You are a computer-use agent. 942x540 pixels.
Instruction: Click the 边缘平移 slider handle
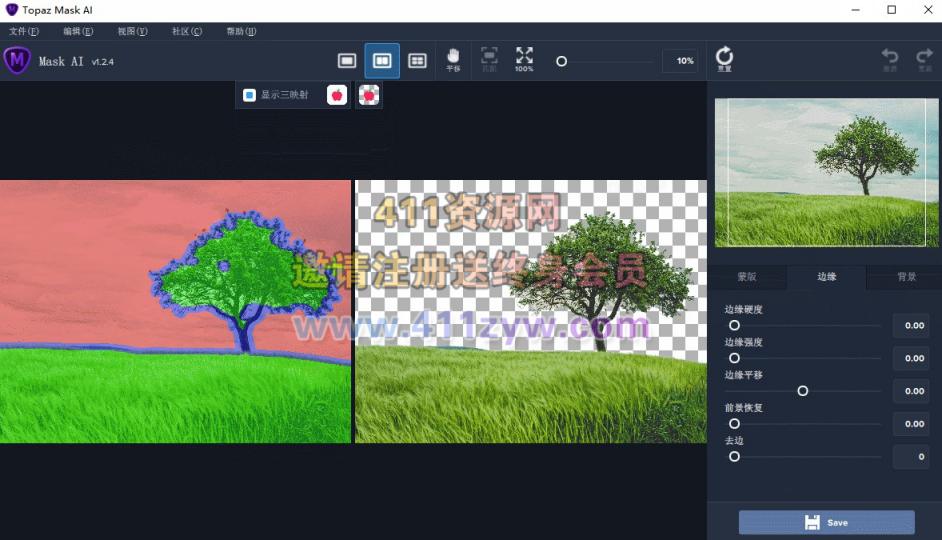coord(802,391)
